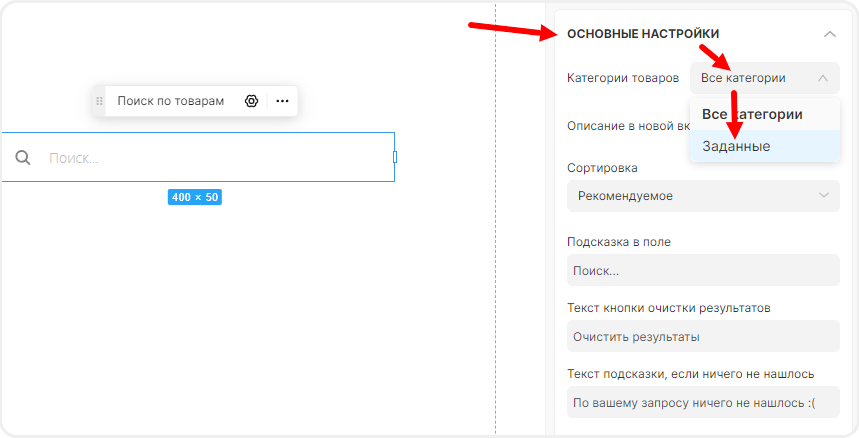Edit the Очистить результаты text field
The image size is (859, 438).
pos(702,336)
